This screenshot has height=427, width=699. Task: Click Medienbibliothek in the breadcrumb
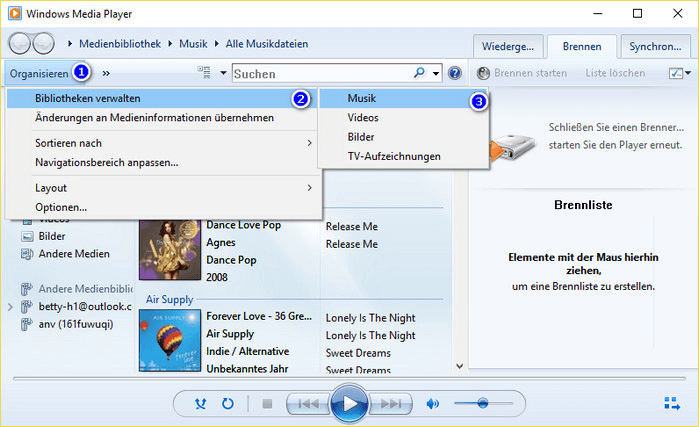click(120, 44)
